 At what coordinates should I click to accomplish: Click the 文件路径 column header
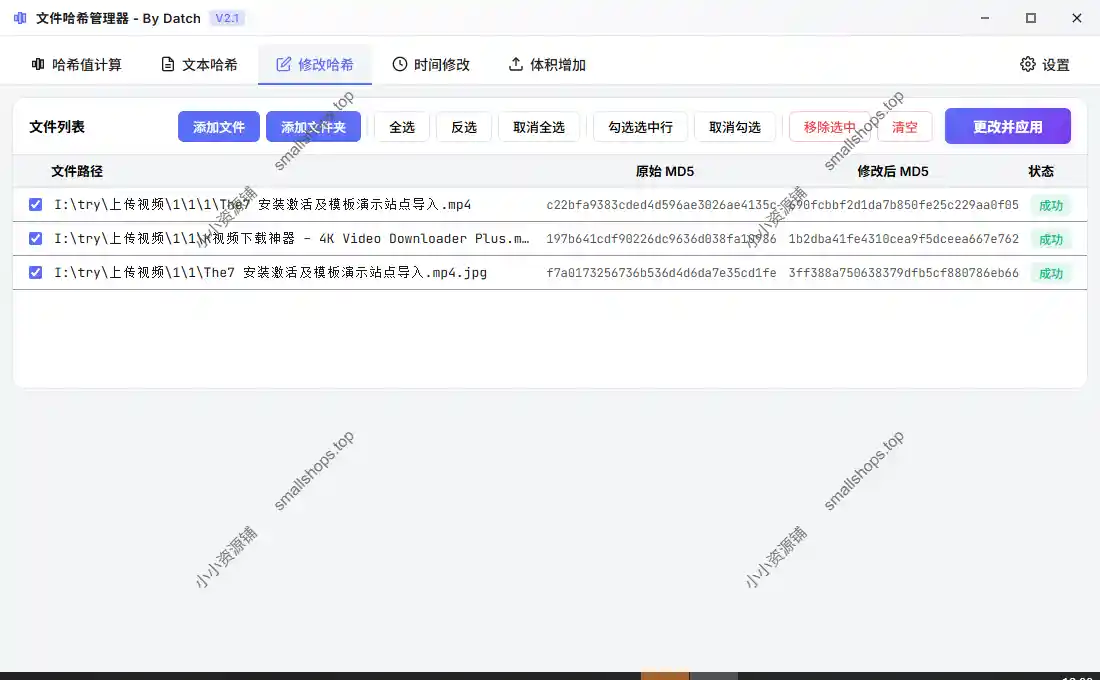[x=77, y=171]
